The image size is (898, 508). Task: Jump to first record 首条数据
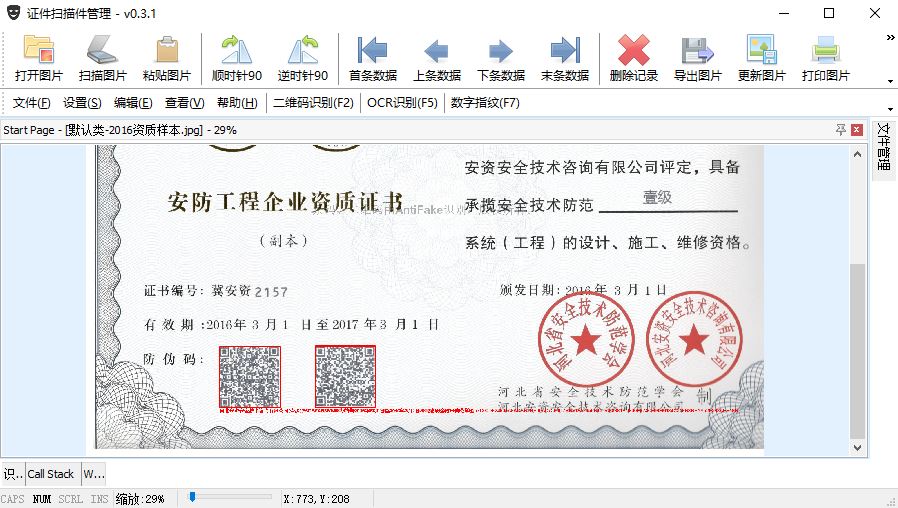[x=373, y=58]
